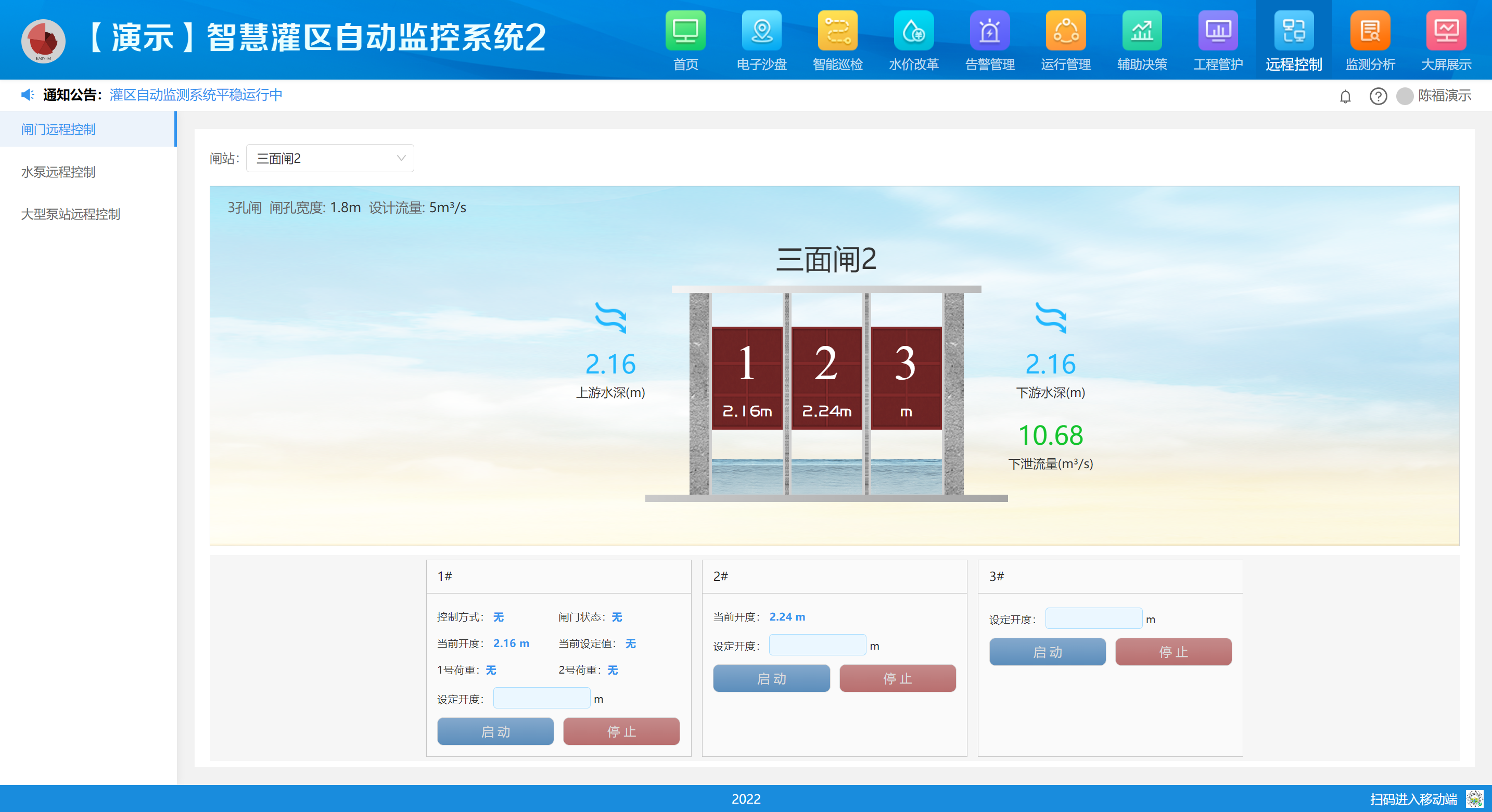Click the upstream water wave icon
Screen dimensions: 1492x812
(x=610, y=317)
